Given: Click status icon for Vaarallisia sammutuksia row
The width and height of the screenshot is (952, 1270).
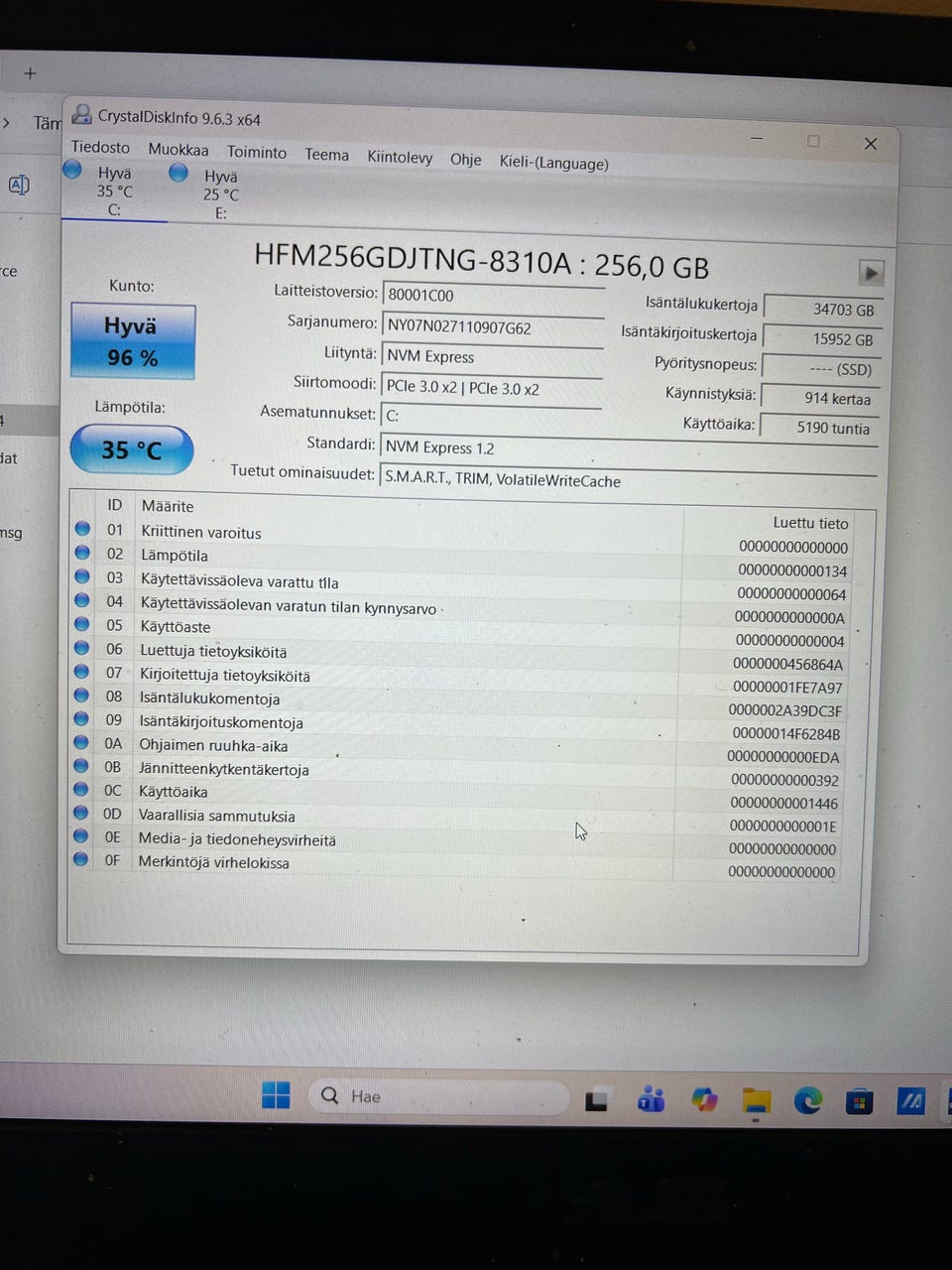Looking at the screenshot, I should (81, 813).
